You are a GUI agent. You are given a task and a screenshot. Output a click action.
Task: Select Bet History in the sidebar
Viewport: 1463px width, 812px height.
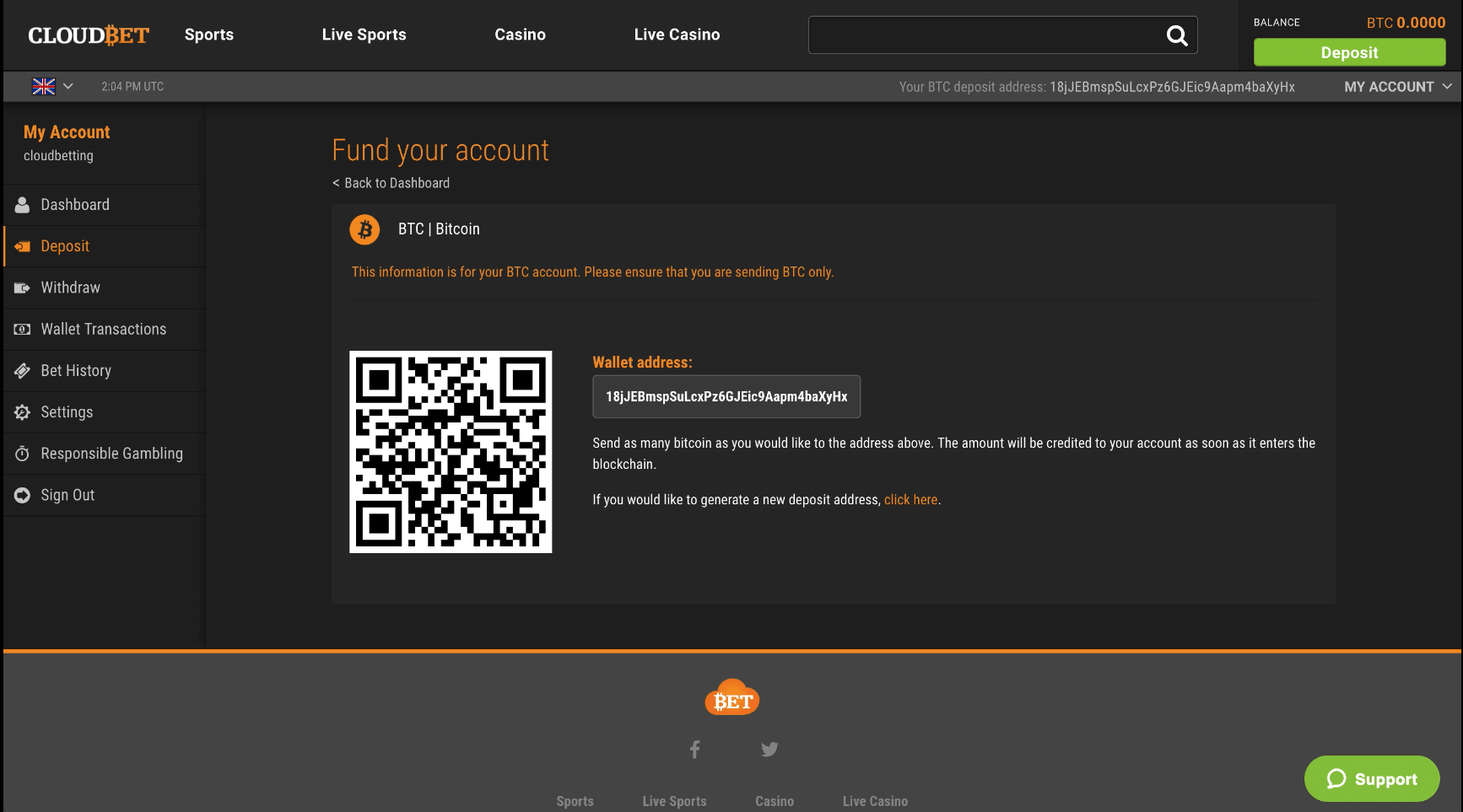(105, 370)
